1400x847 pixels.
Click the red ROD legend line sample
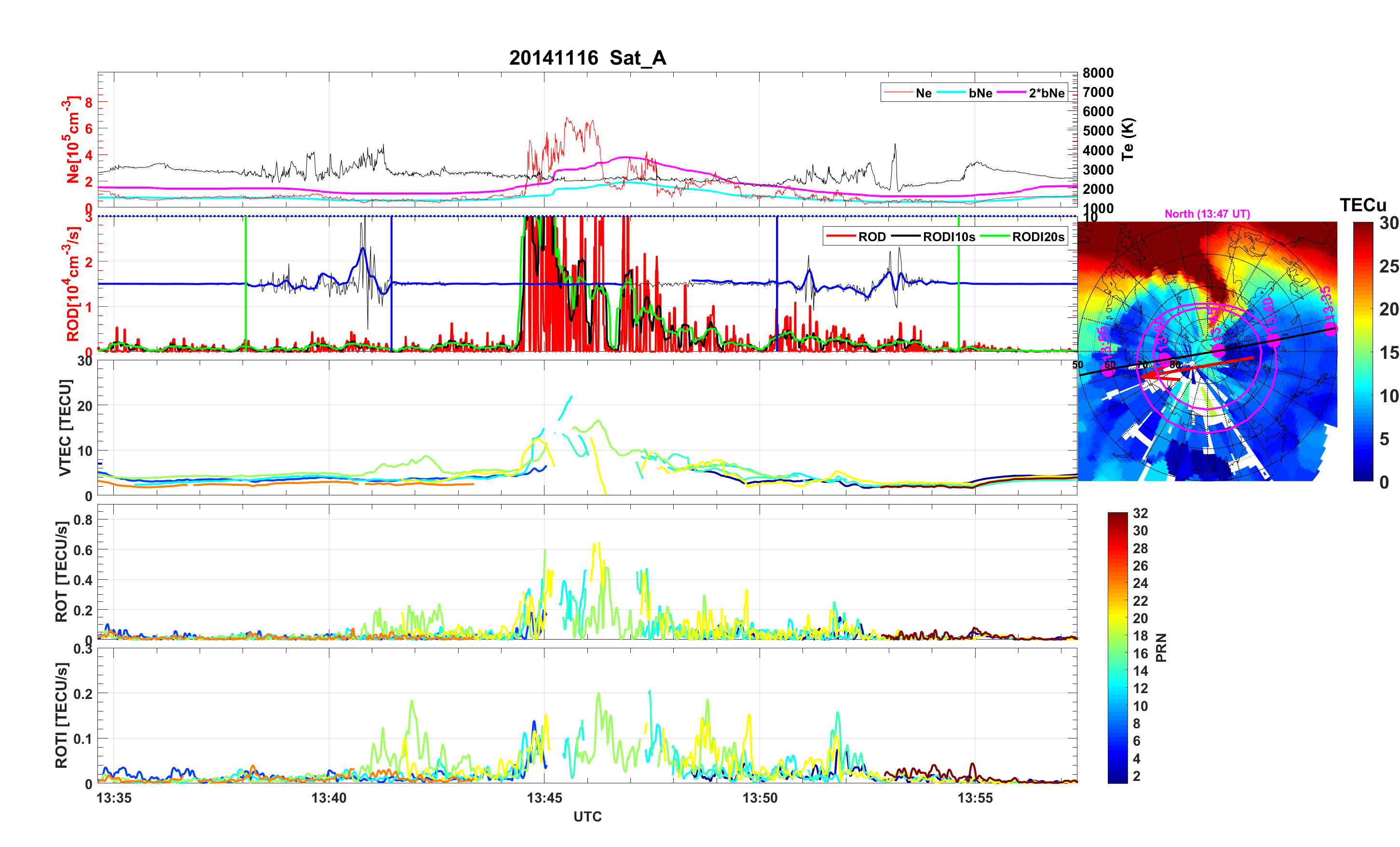click(841, 236)
